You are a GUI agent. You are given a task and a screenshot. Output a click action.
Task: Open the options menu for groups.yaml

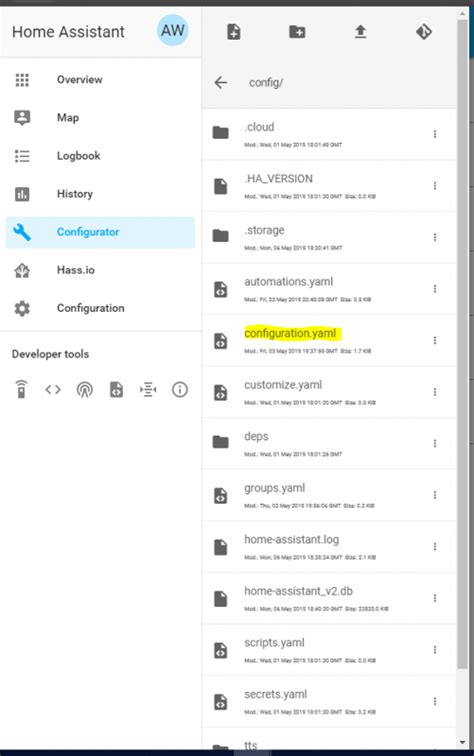tap(435, 495)
